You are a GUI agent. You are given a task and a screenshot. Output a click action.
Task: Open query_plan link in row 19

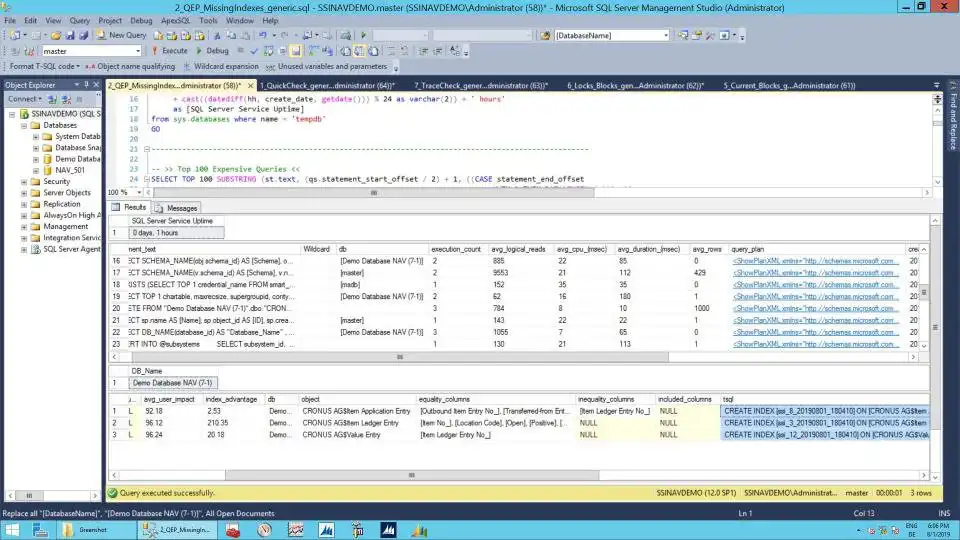816,296
